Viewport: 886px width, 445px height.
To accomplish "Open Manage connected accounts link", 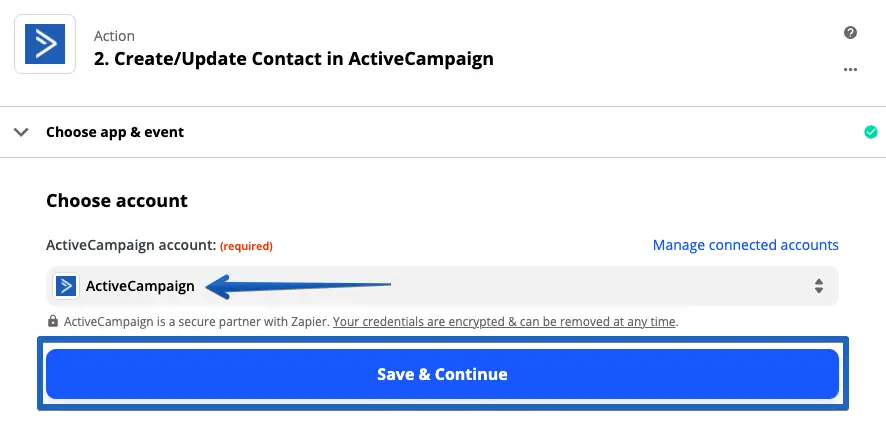I will [745, 245].
